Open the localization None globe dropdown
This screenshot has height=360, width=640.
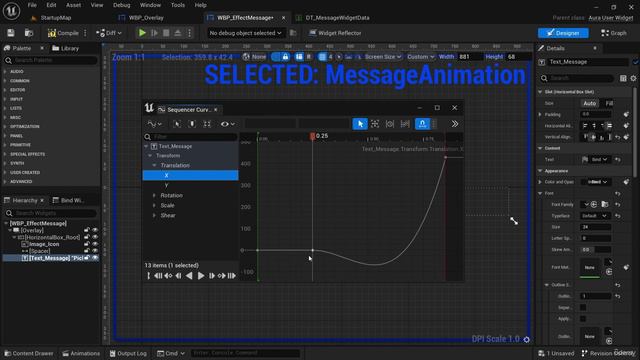pos(254,57)
